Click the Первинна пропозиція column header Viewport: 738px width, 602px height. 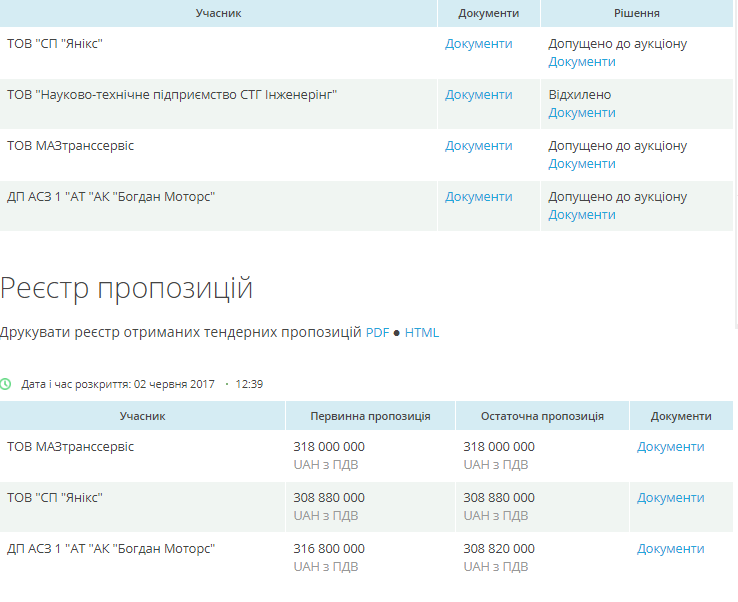[370, 416]
